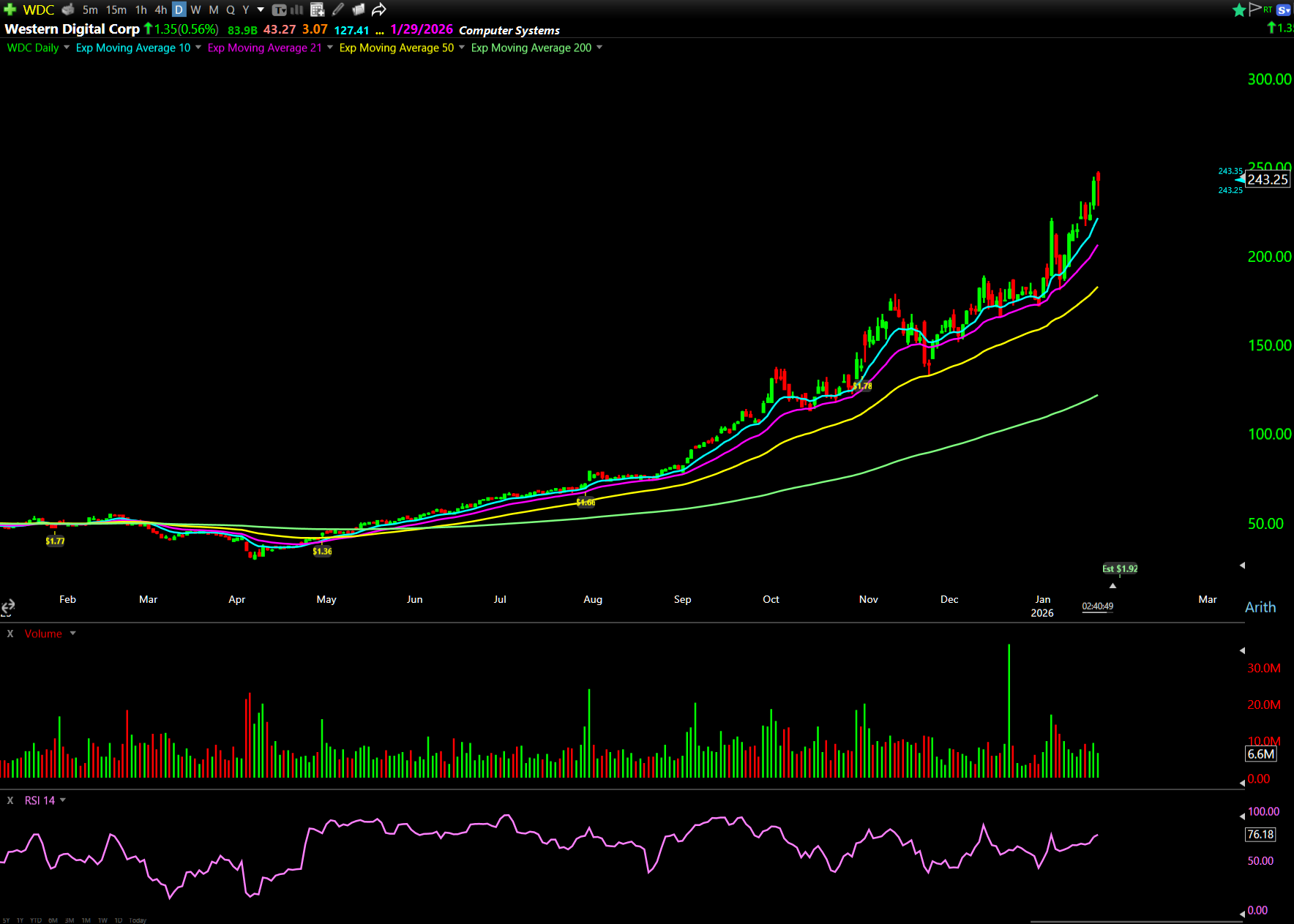This screenshot has width=1294, height=924.
Task: Click the pencil drawing tools icon
Action: 337,10
